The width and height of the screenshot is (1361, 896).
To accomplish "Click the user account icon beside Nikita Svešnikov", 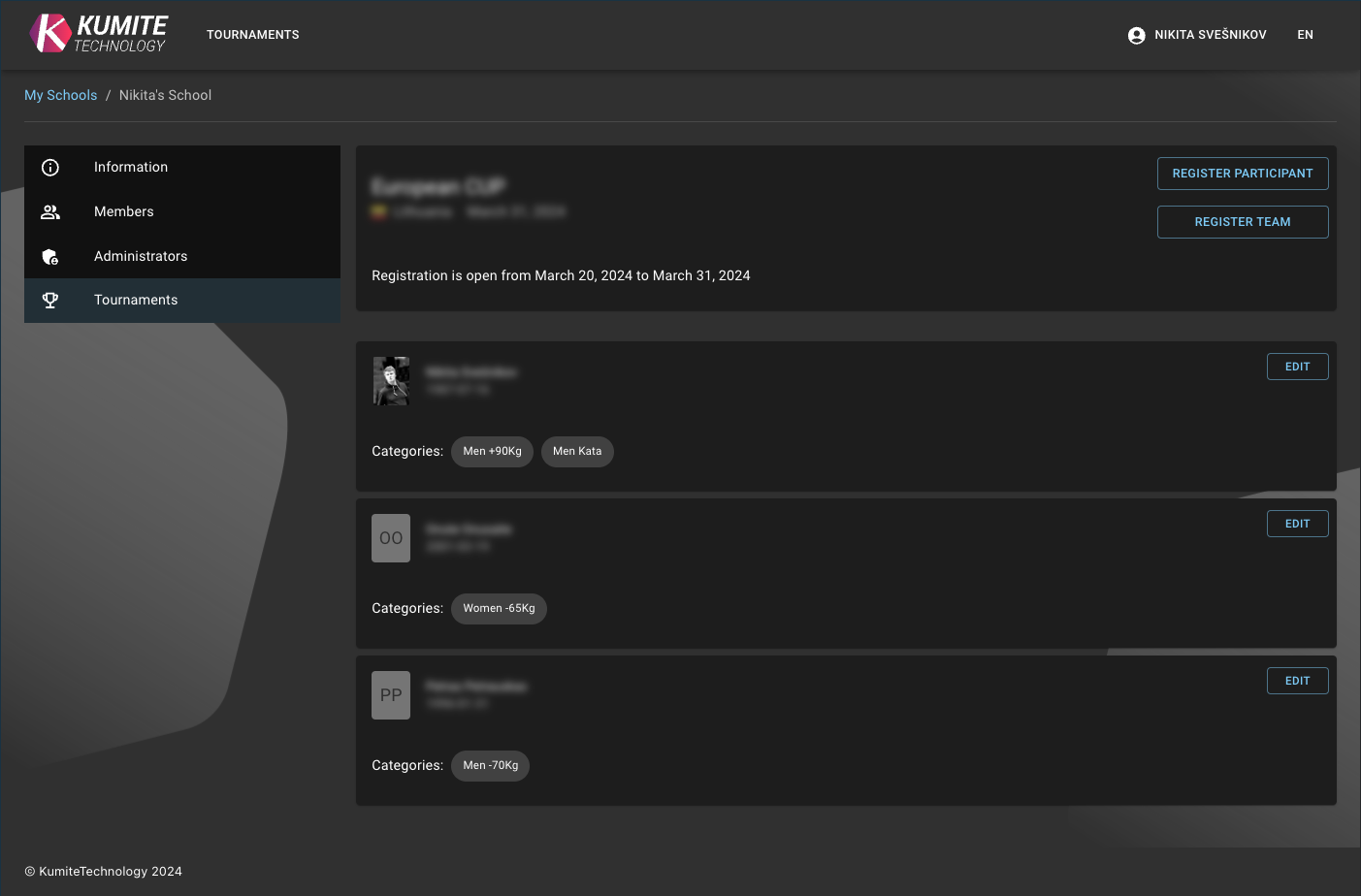I will click(x=1136, y=35).
